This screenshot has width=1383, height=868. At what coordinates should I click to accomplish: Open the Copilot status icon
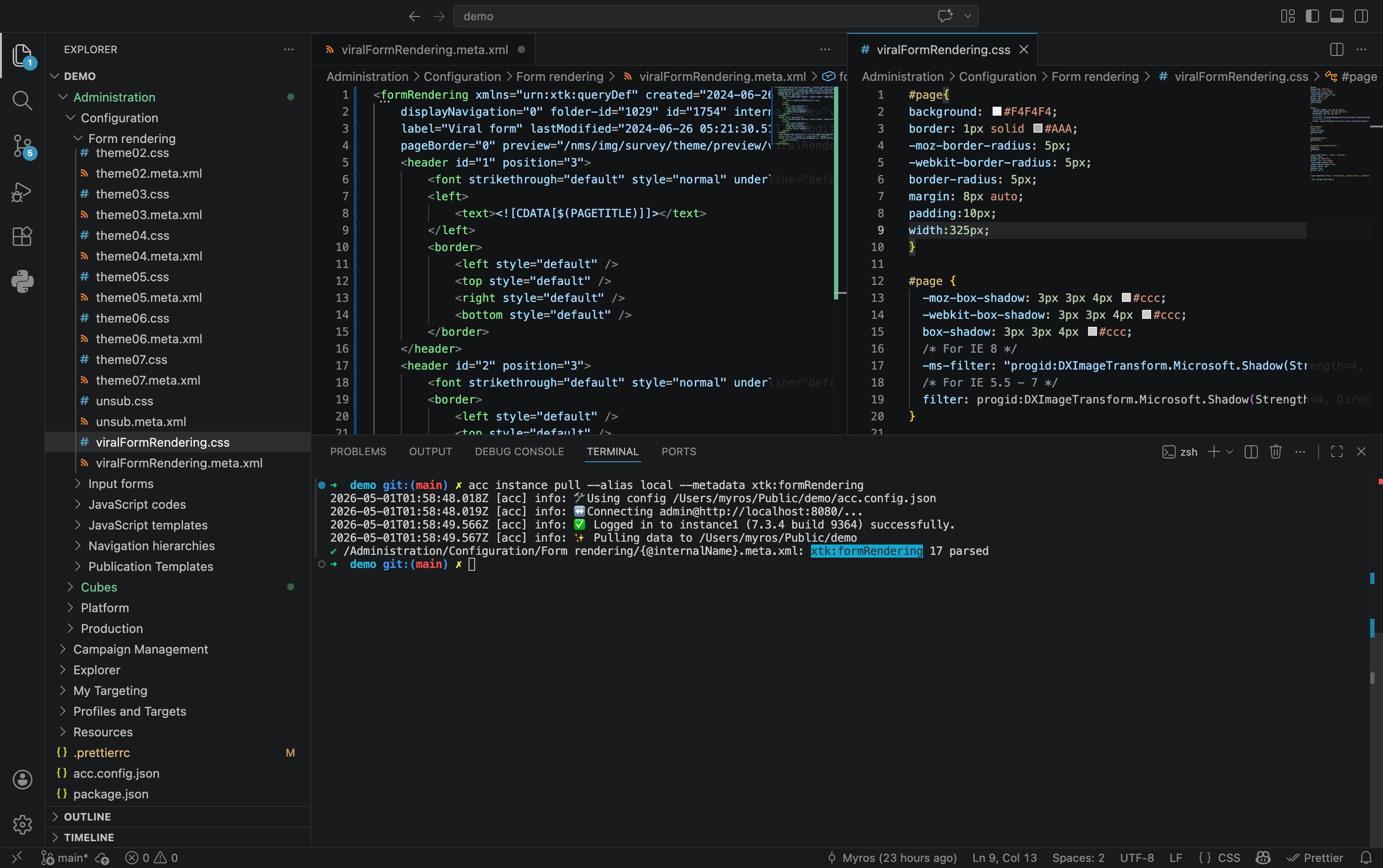point(1263,858)
